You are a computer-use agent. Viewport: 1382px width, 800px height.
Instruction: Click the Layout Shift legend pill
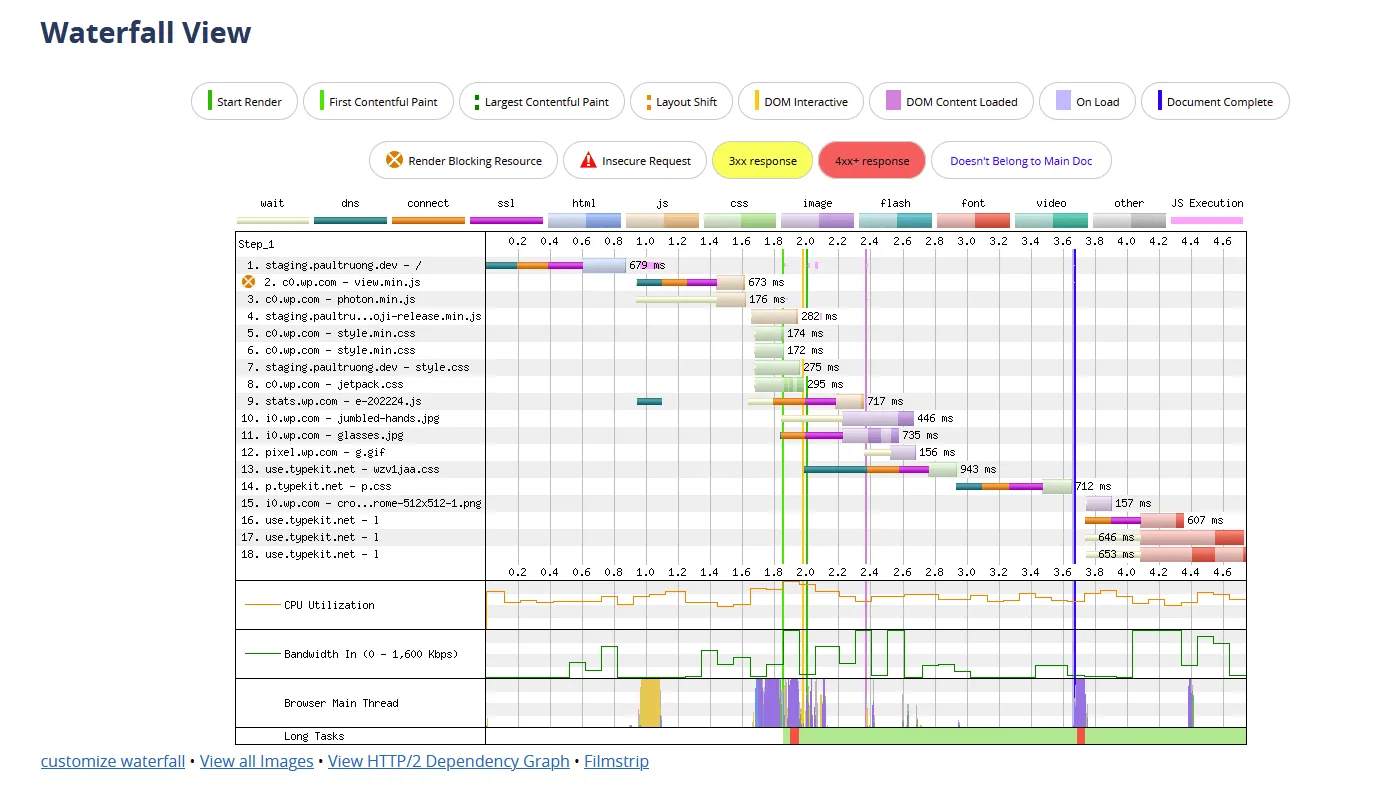pos(682,101)
